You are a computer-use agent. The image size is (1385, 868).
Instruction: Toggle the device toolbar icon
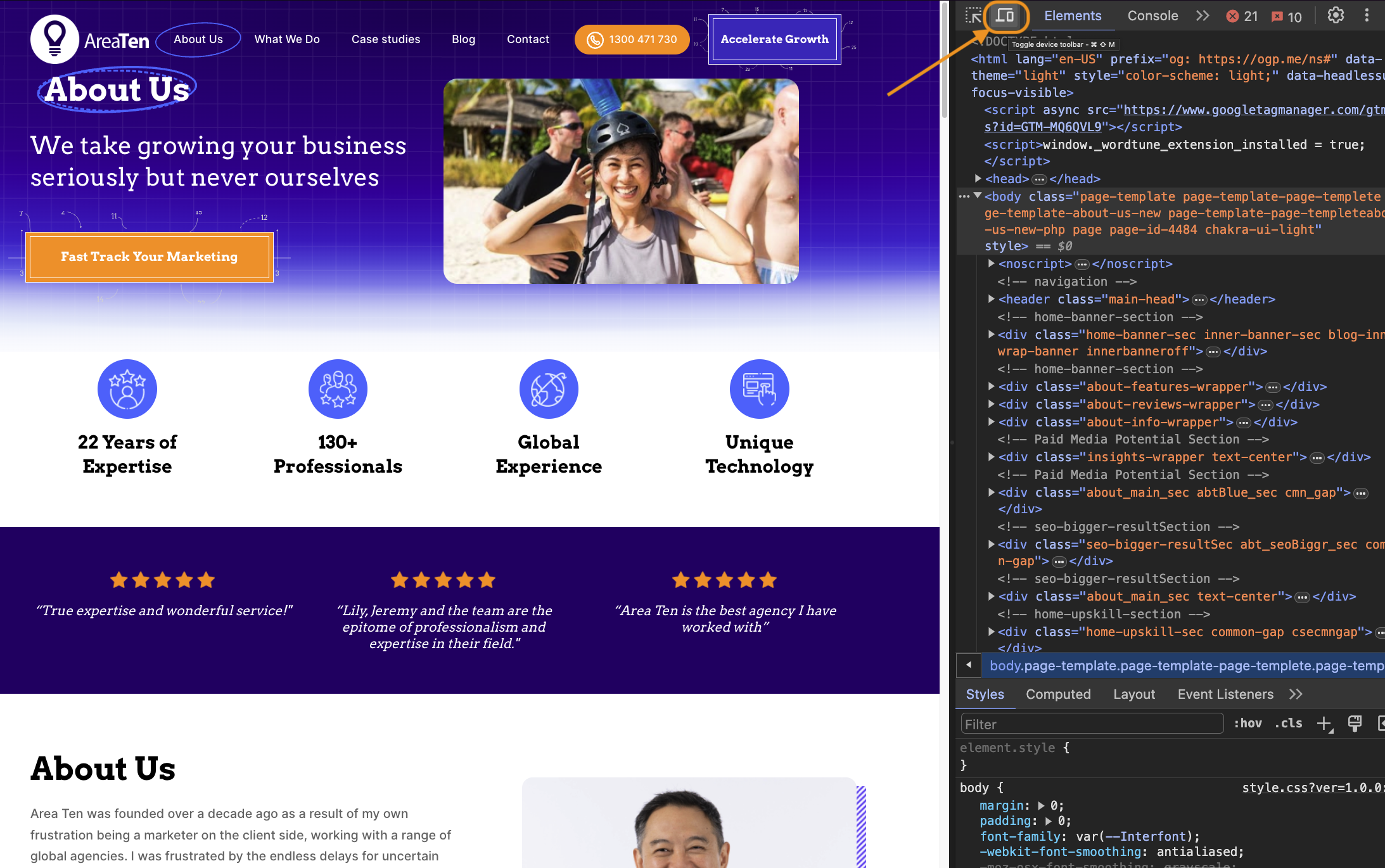pos(1005,16)
